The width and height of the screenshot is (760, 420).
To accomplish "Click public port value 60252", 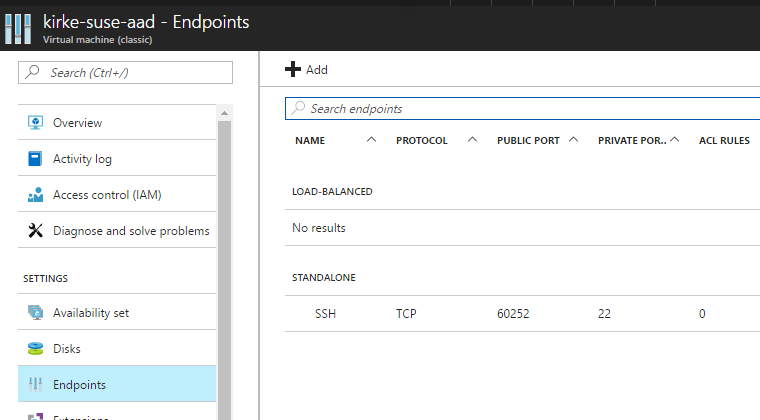I will point(513,314).
